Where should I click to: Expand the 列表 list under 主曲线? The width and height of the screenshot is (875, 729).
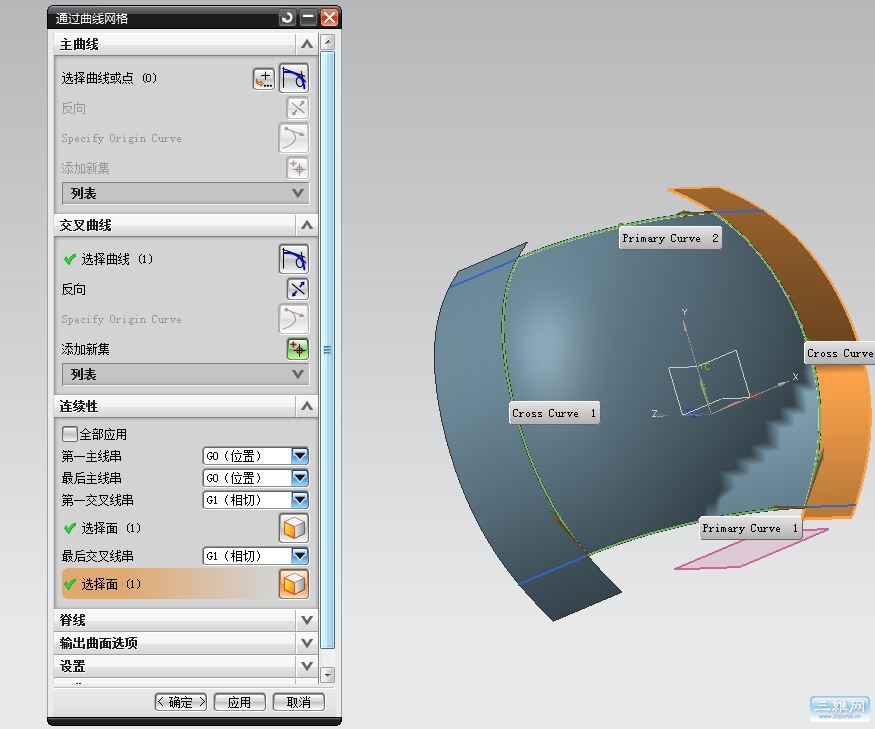186,193
